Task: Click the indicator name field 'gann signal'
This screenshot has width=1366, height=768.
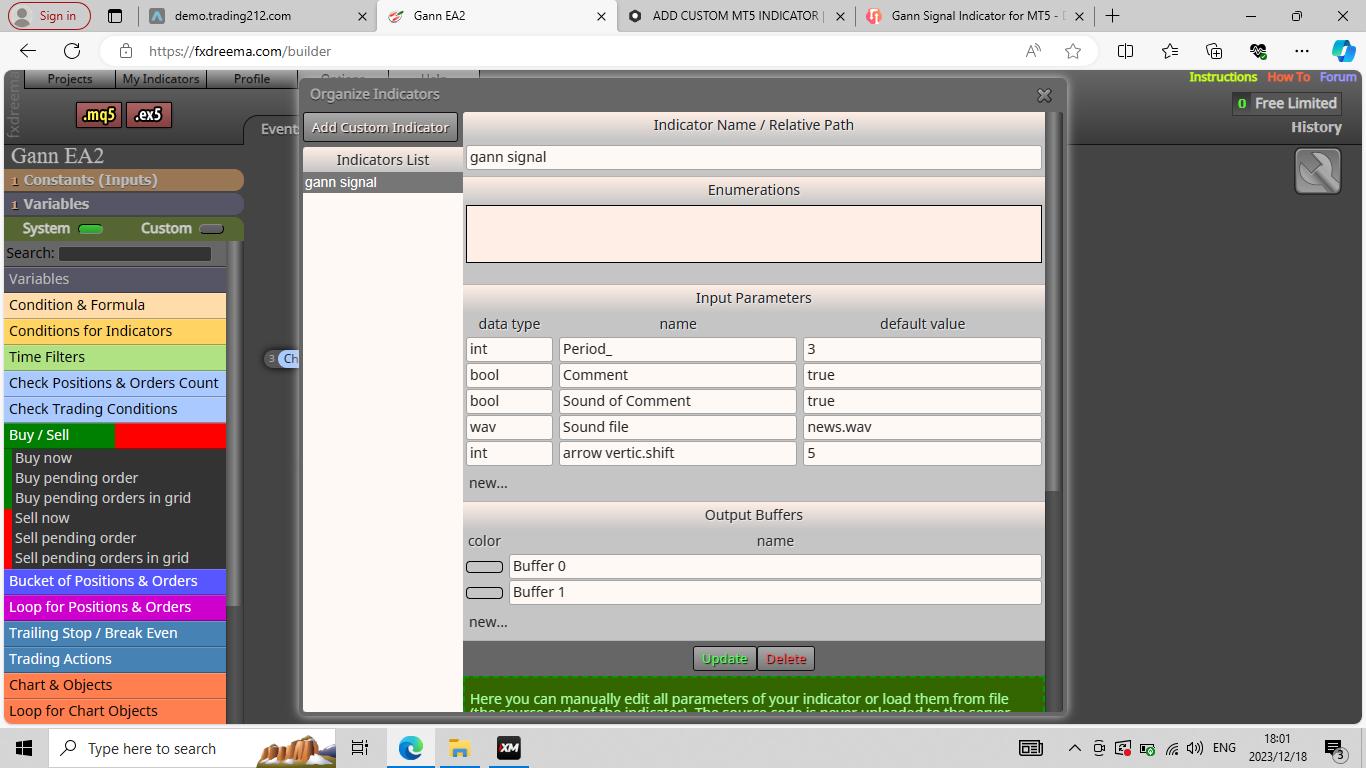Action: click(x=754, y=157)
